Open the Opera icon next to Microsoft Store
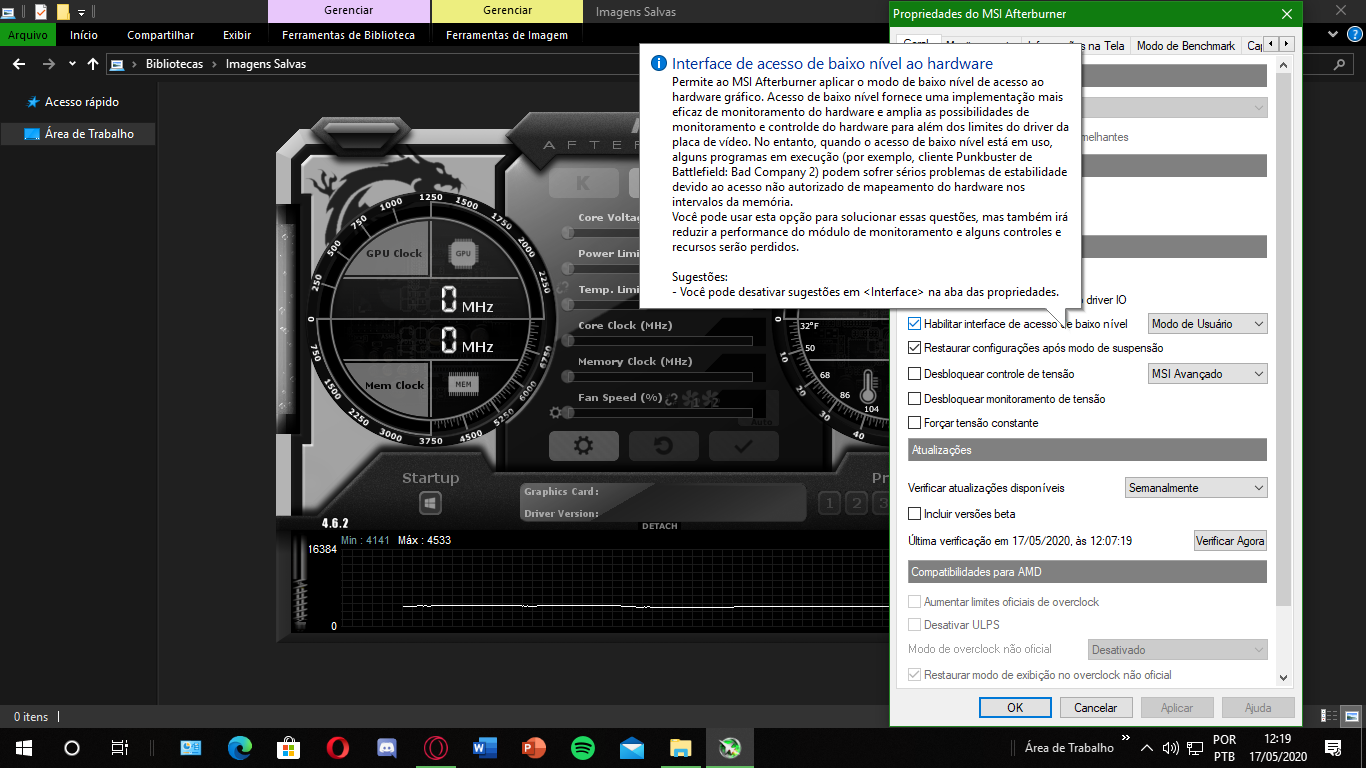Viewport: 1366px width, 768px height. coord(338,747)
